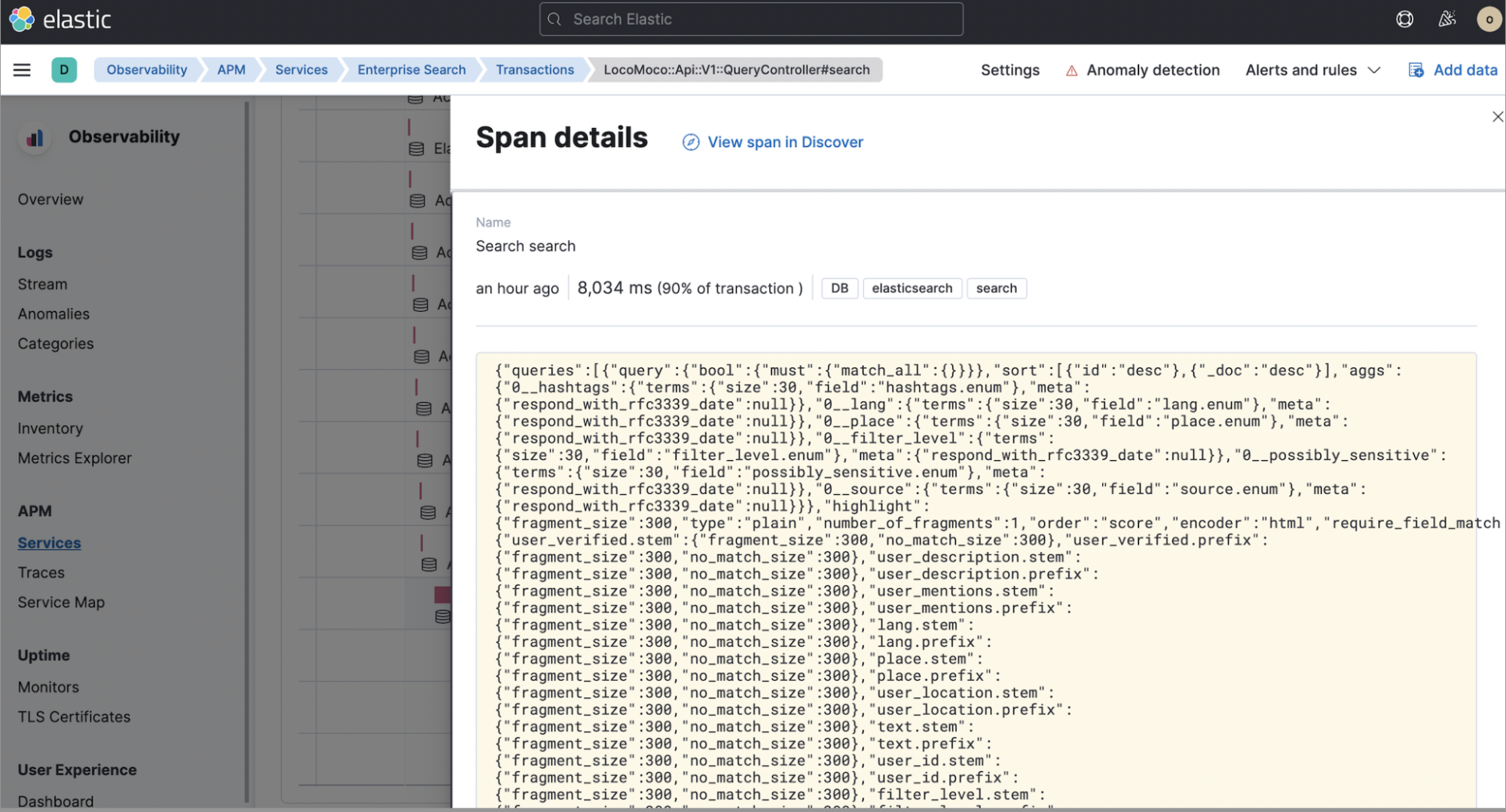Screen dimensions: 1506x812
Task: Click the compass icon beside View span
Action: (691, 142)
